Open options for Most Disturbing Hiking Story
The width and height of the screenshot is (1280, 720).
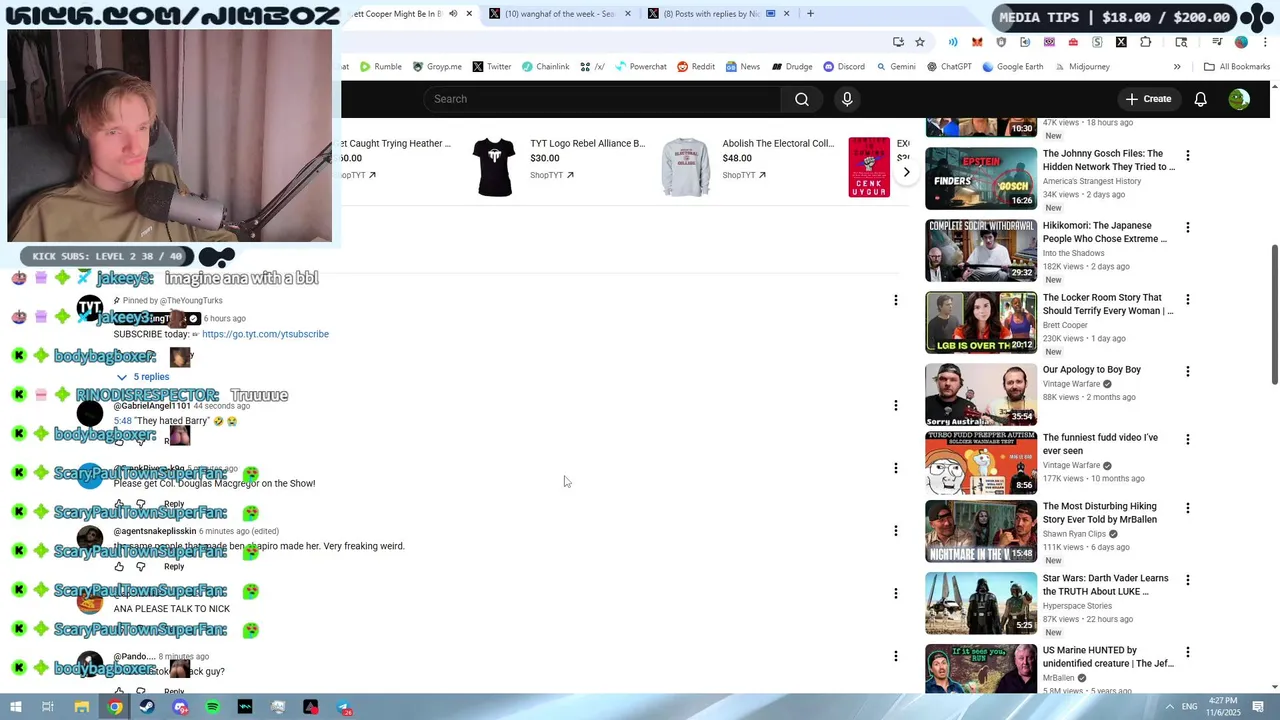[1187, 508]
